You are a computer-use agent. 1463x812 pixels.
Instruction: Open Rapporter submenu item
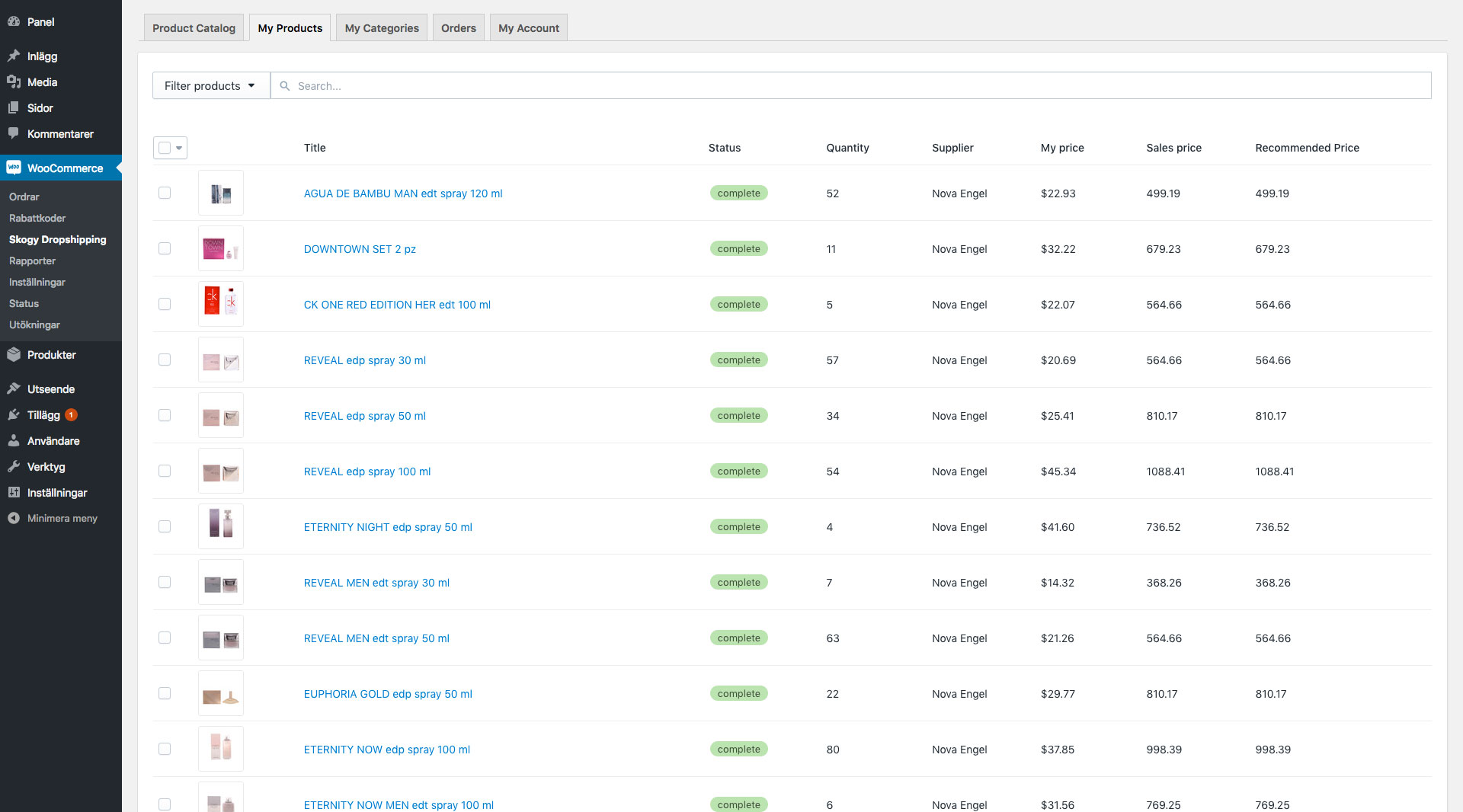33,261
